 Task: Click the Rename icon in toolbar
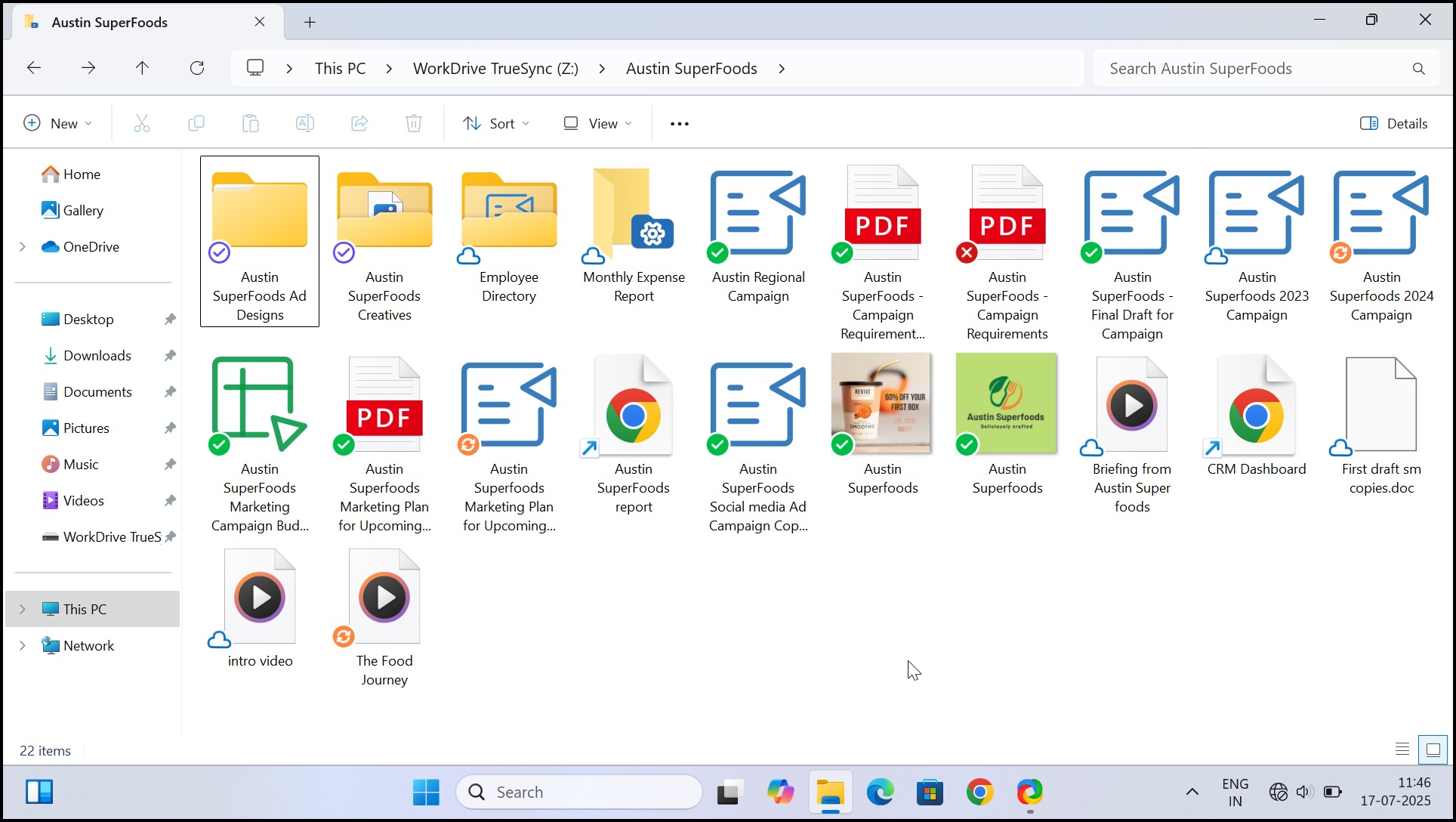click(305, 123)
